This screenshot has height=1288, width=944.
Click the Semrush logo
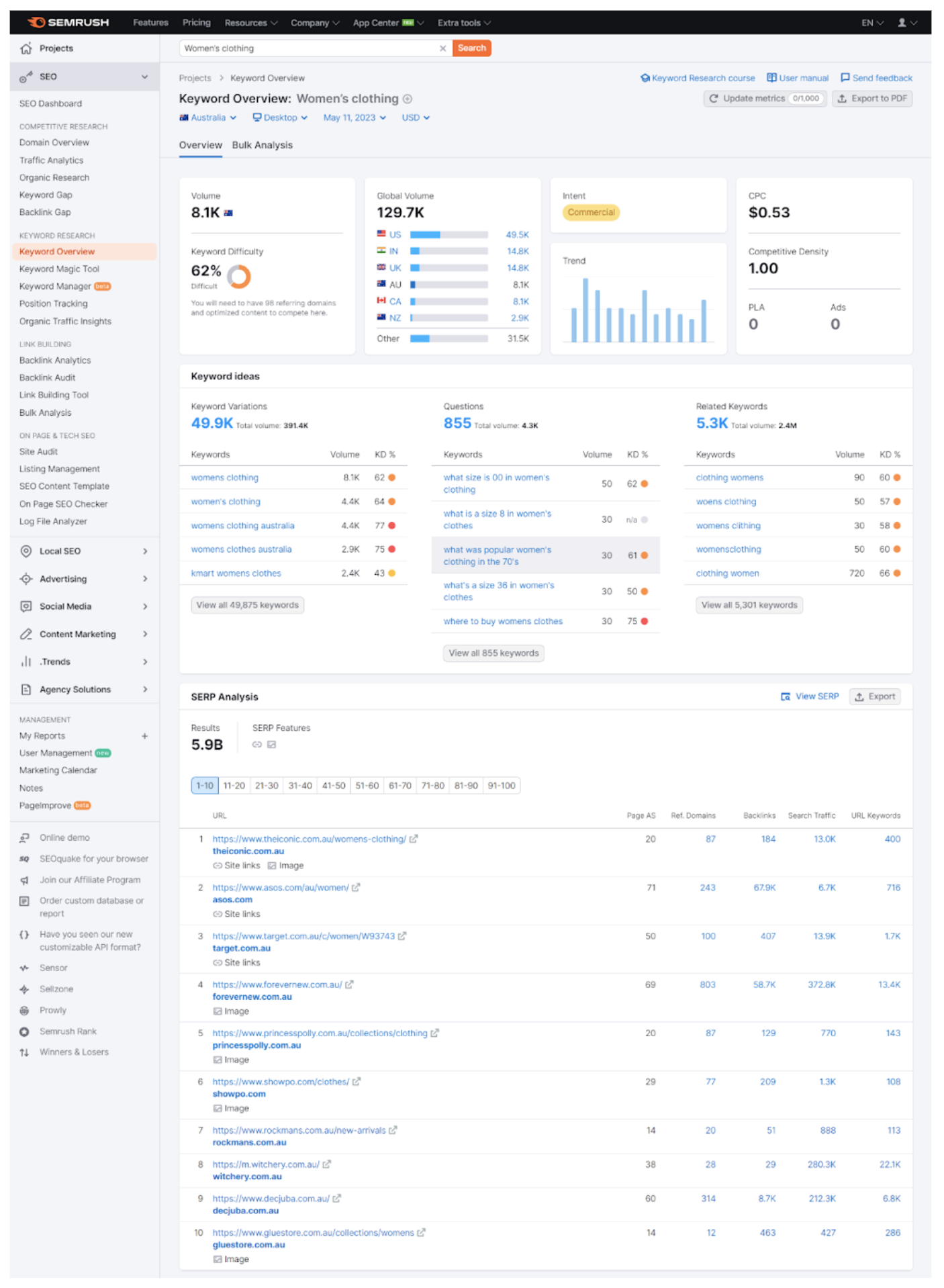tap(68, 22)
